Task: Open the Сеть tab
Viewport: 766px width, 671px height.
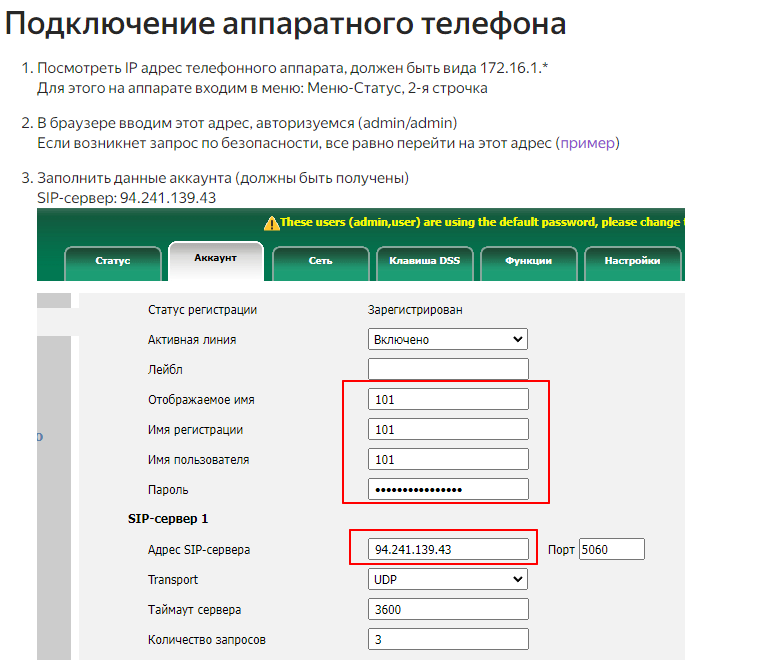Action: tap(320, 261)
